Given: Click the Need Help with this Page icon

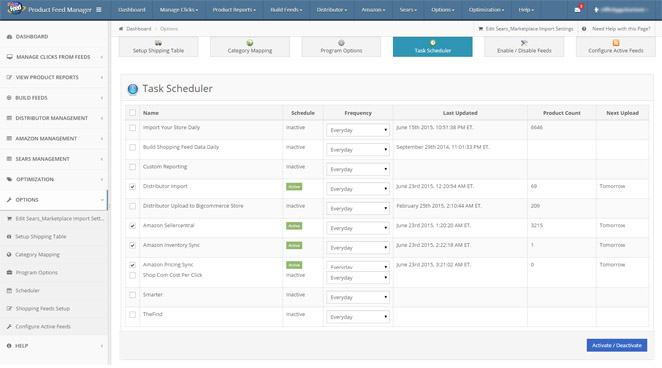Looking at the screenshot, I should [584, 29].
